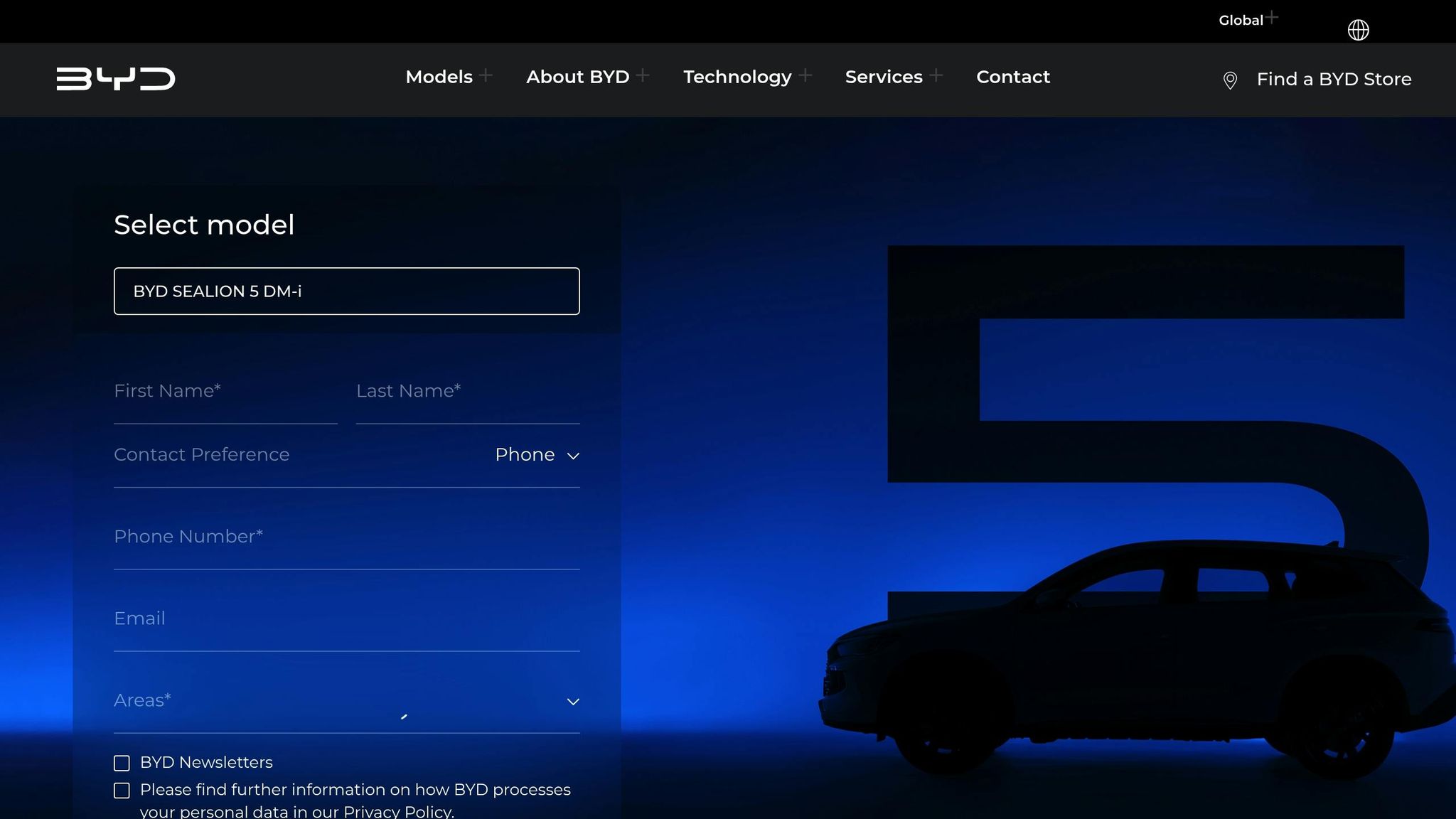Click the BYD logo
This screenshot has width=1456, height=819.
116,78
